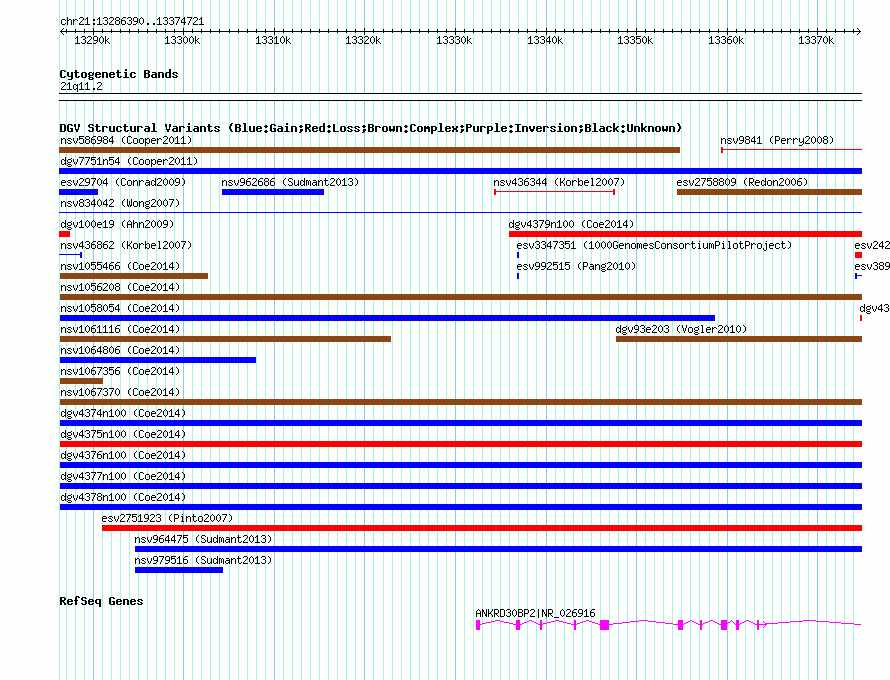Click the dgv4379n100 (Coe2014) red bar
Screen dimensions: 890x680
tap(685, 234)
